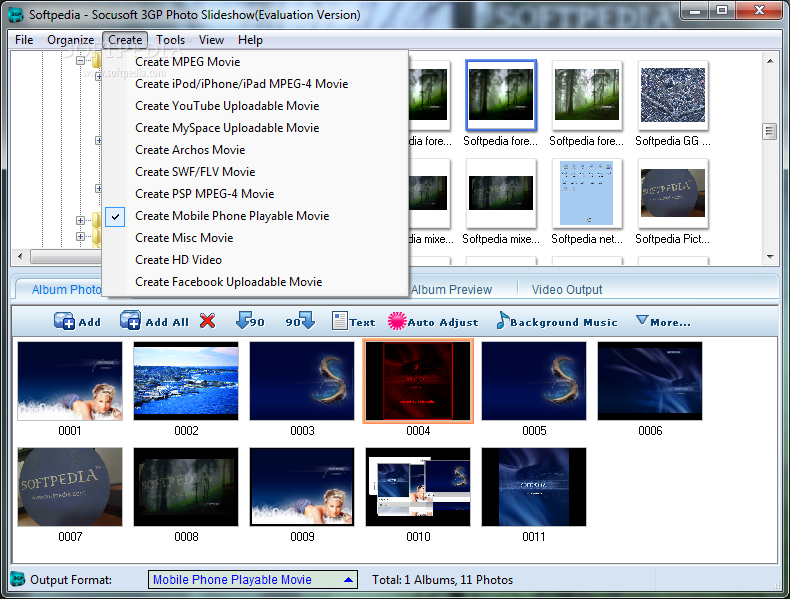790x599 pixels.
Task: Select album photo 0007 Softpedia logo
Action: tap(70, 487)
